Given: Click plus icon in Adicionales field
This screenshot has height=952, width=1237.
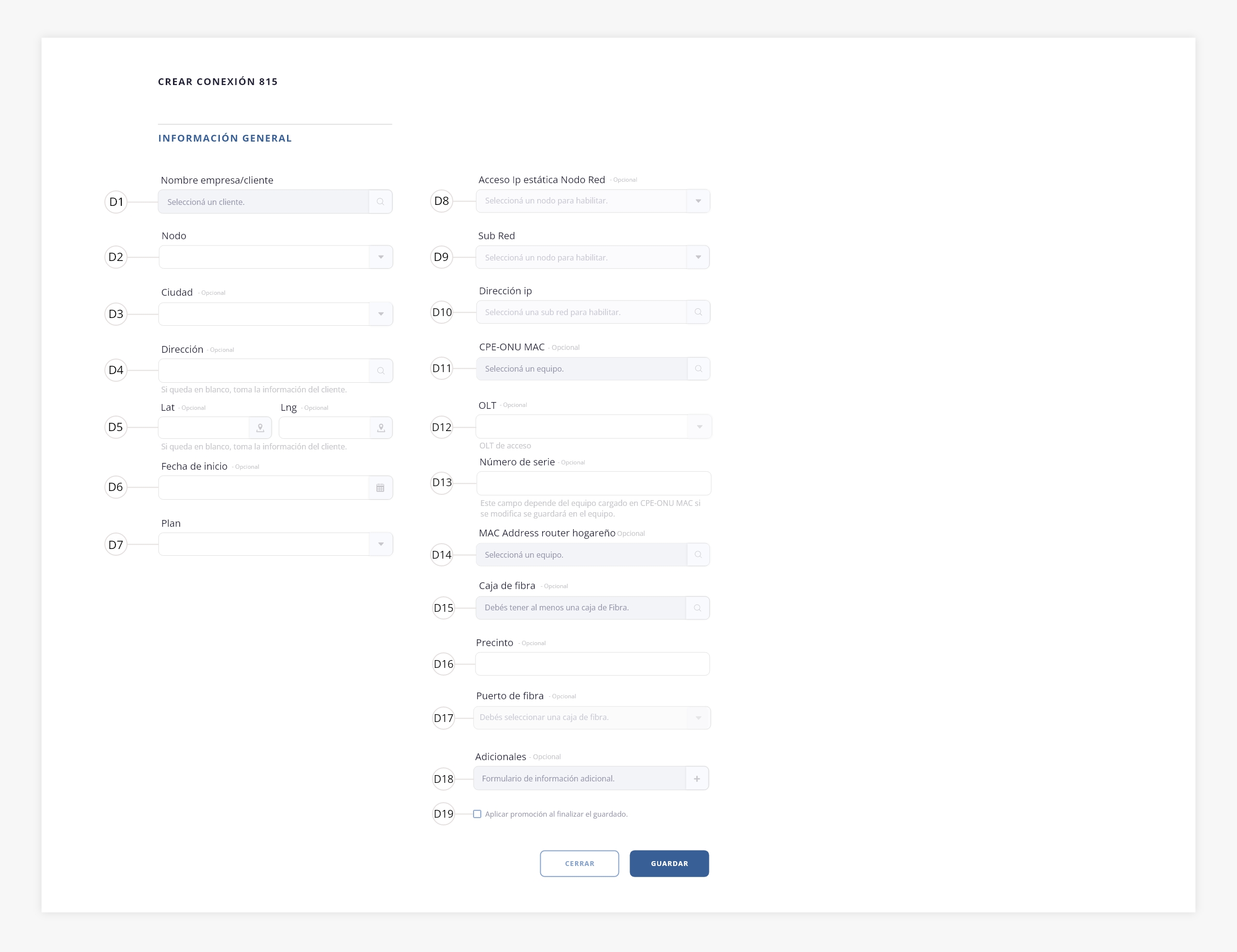Looking at the screenshot, I should point(697,779).
